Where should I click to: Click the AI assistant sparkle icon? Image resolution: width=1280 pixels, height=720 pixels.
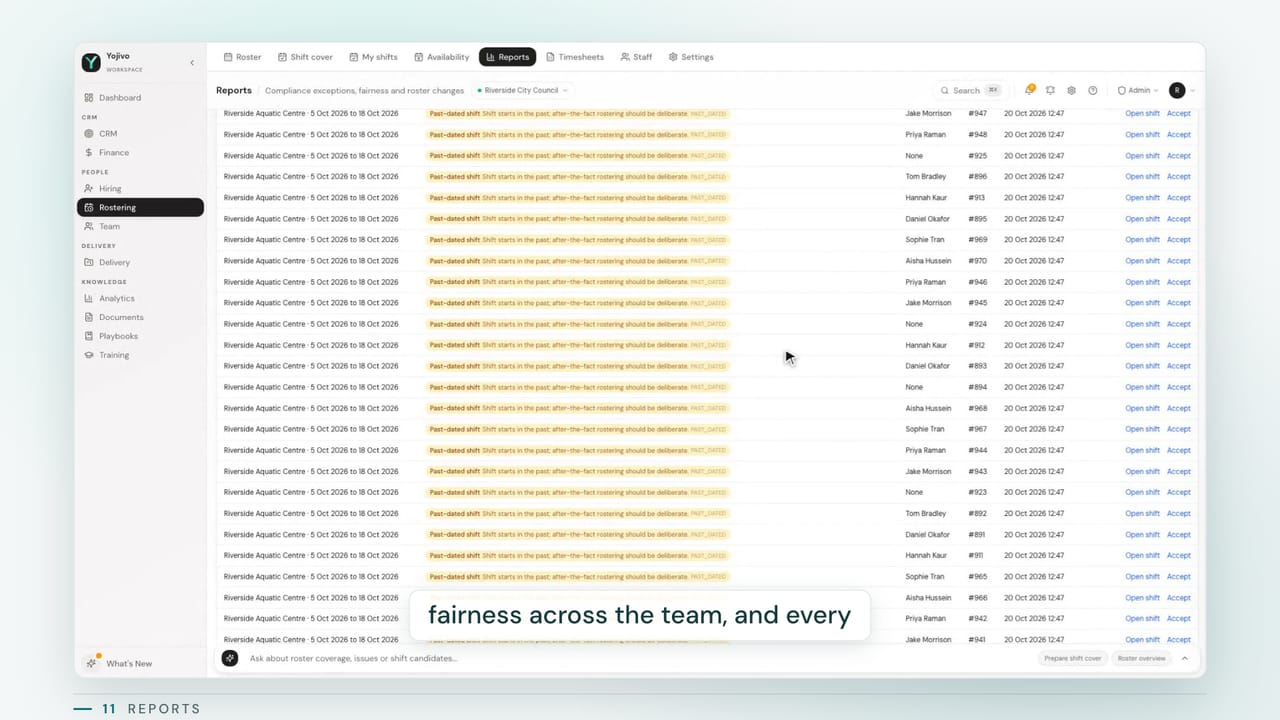click(230, 658)
